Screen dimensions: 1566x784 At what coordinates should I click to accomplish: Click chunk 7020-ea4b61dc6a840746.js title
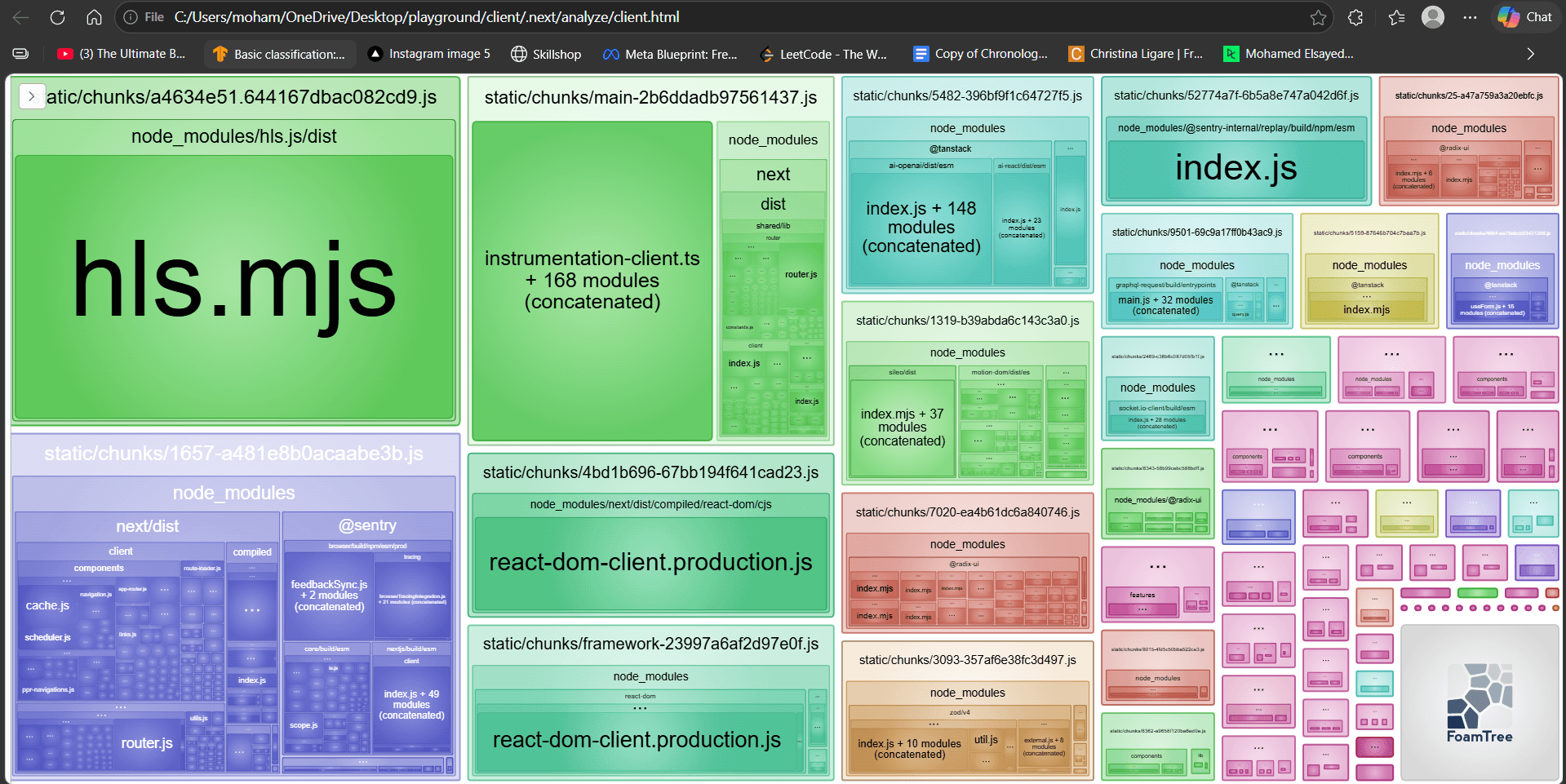967,512
